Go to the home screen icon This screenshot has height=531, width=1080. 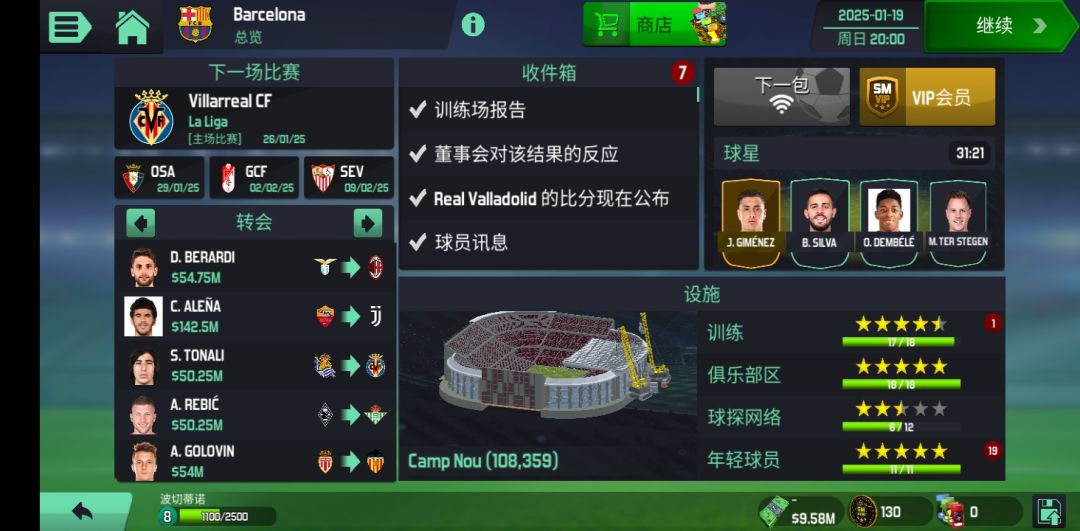pyautogui.click(x=132, y=27)
